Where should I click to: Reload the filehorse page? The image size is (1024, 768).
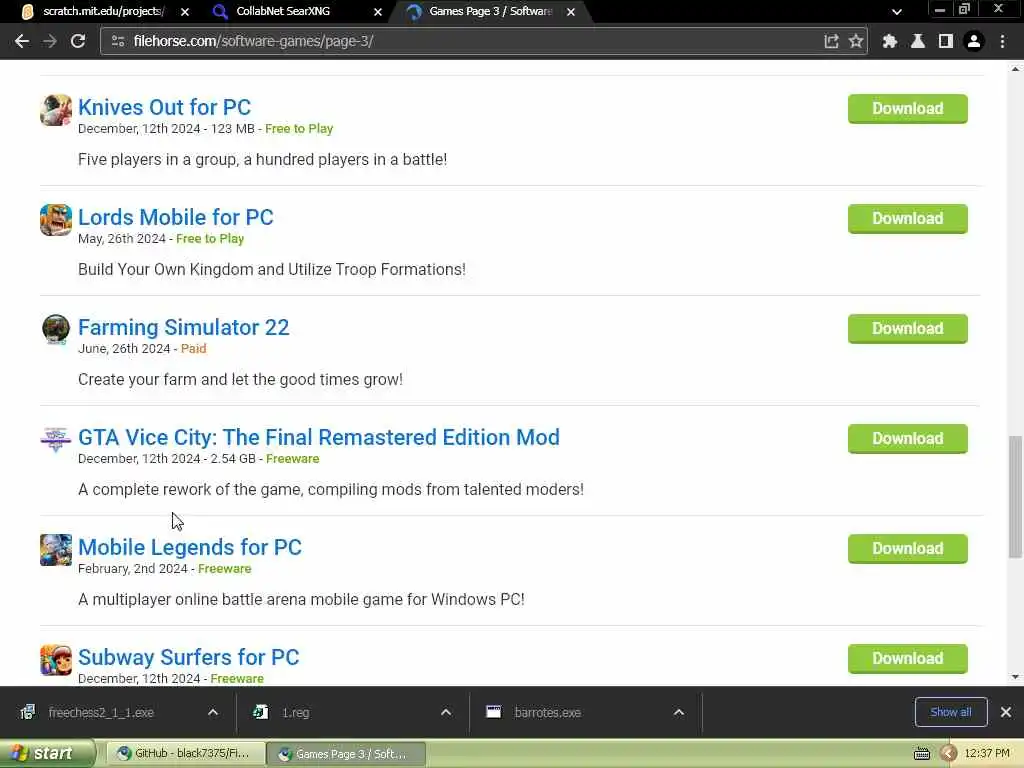[x=78, y=41]
